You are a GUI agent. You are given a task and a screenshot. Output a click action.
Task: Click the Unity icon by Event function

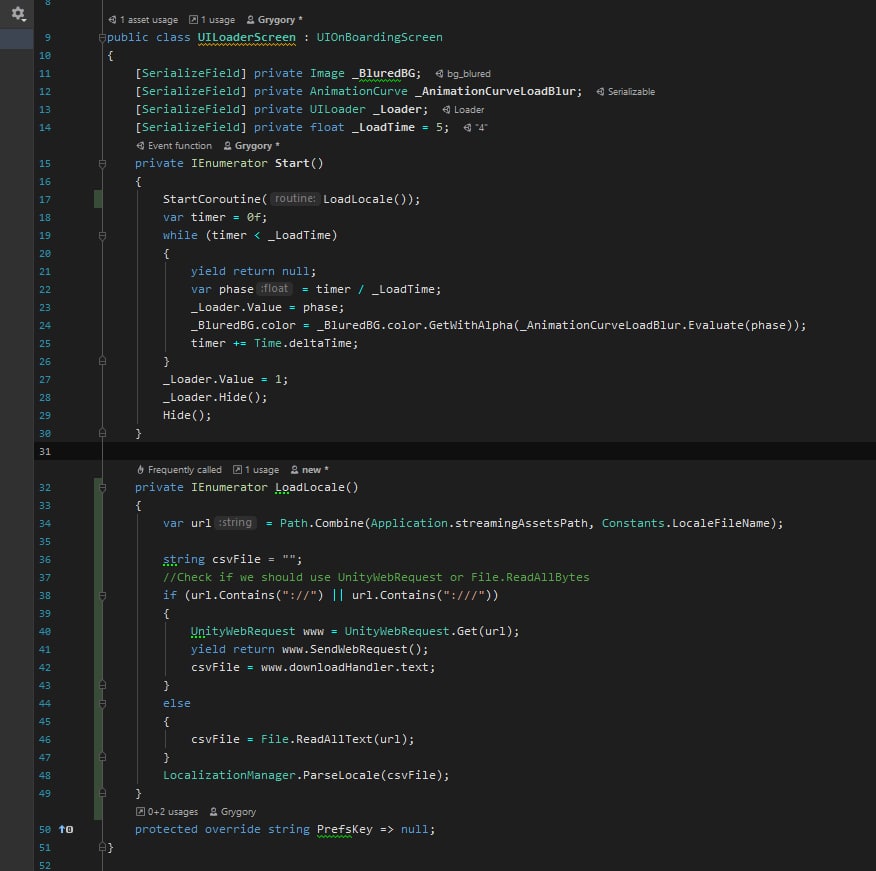pos(140,145)
